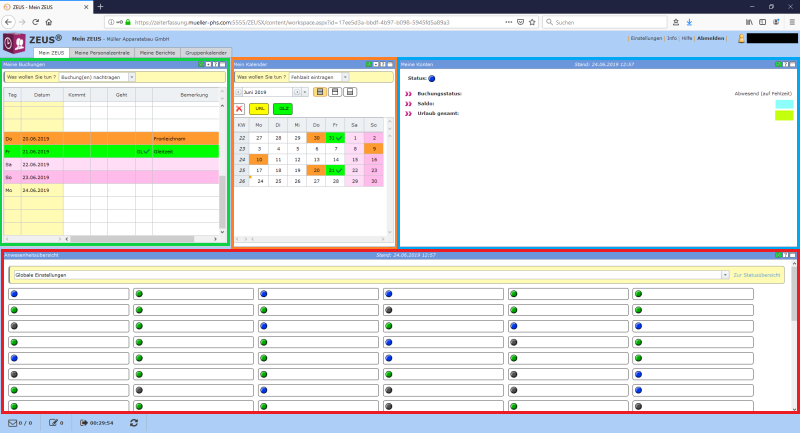Select the first calendar view layout toggle
Viewport: 800px width, 433px height.
[x=319, y=91]
